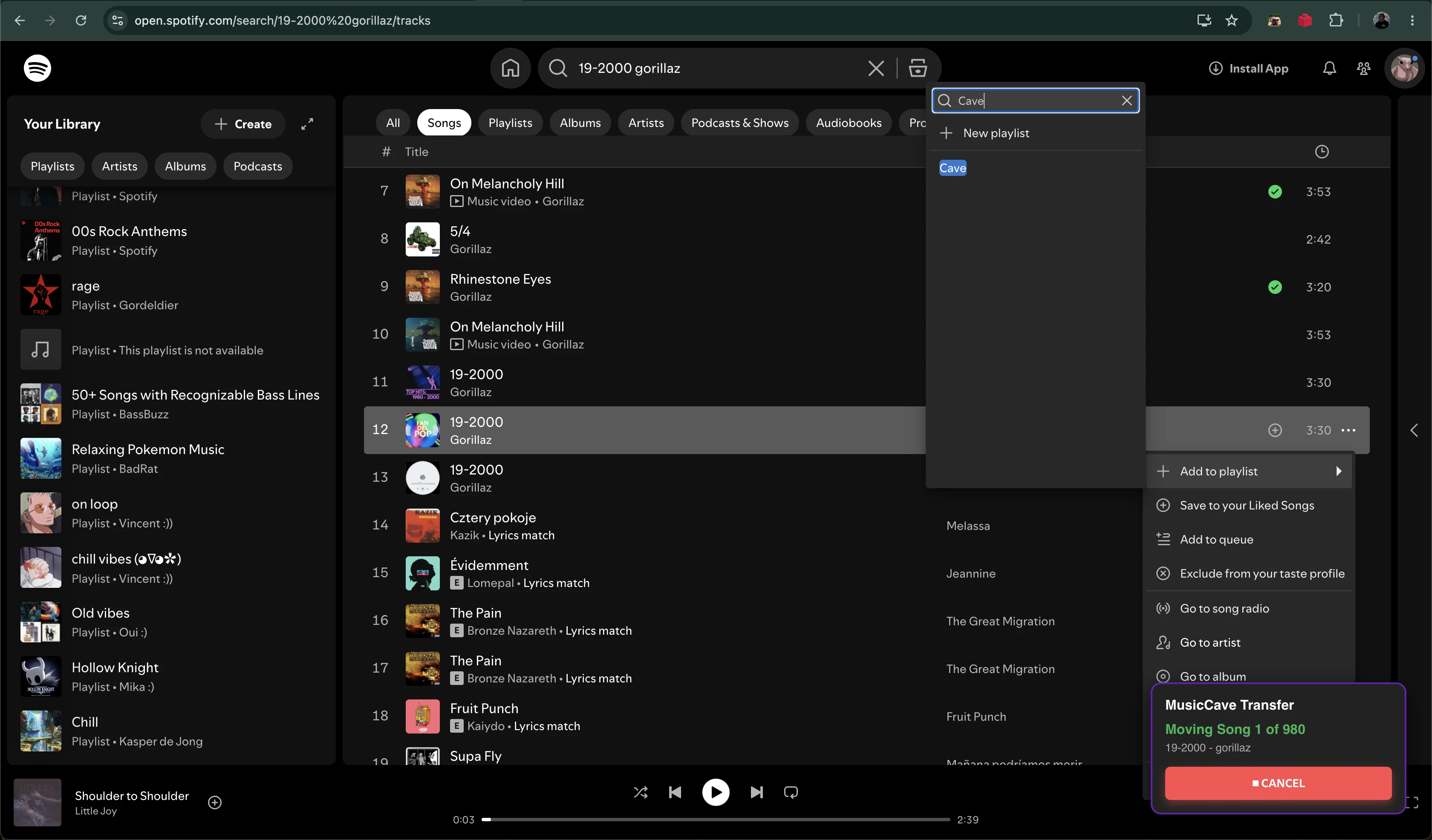
Task: Open the Friend Activity icon
Action: [x=1363, y=69]
